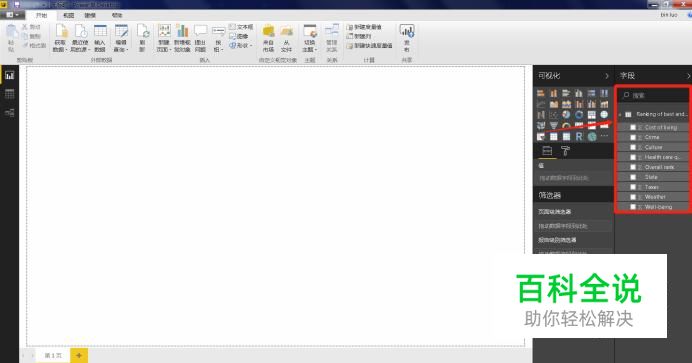Collapse the Ranking of best table arrow
The height and width of the screenshot is (363, 692).
621,115
